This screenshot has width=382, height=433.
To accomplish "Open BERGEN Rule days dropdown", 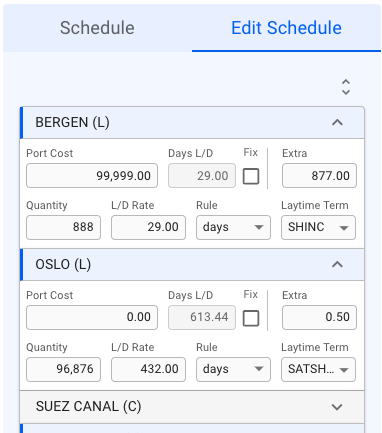I will tap(233, 227).
